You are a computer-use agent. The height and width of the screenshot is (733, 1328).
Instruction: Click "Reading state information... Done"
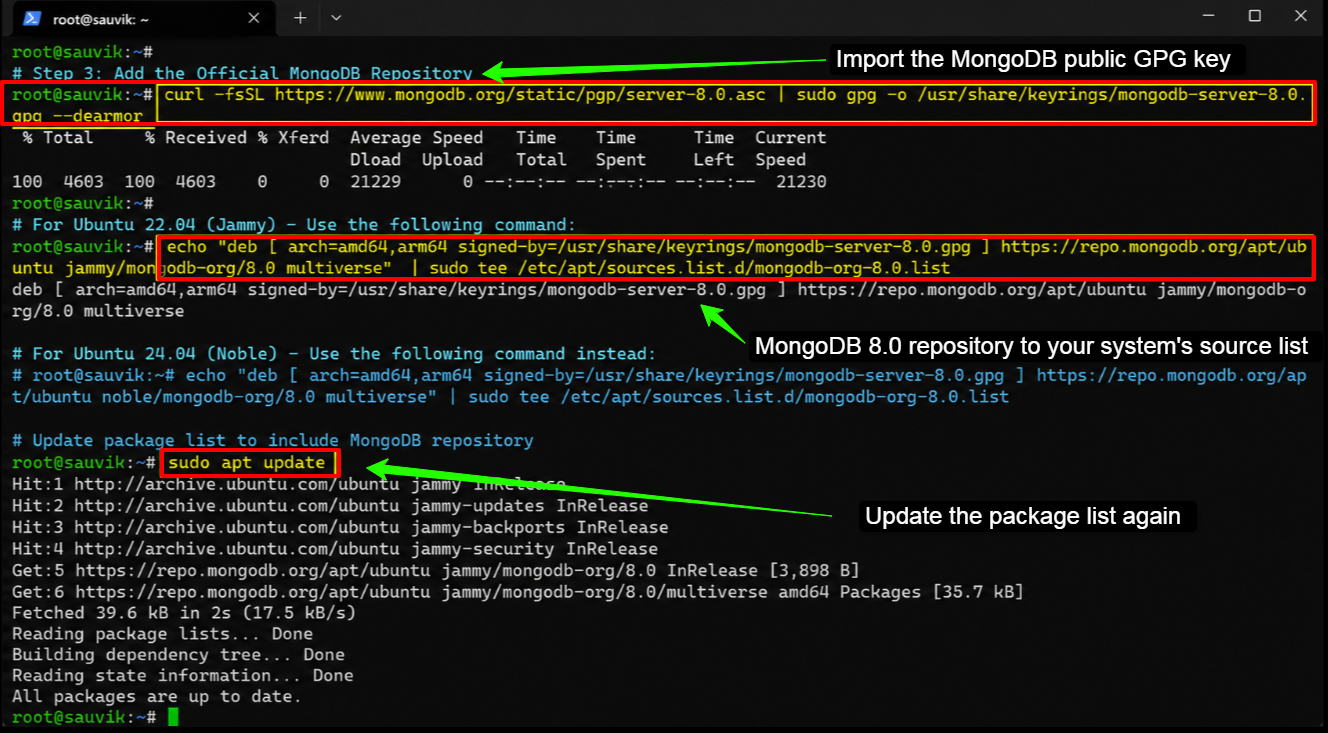183,676
